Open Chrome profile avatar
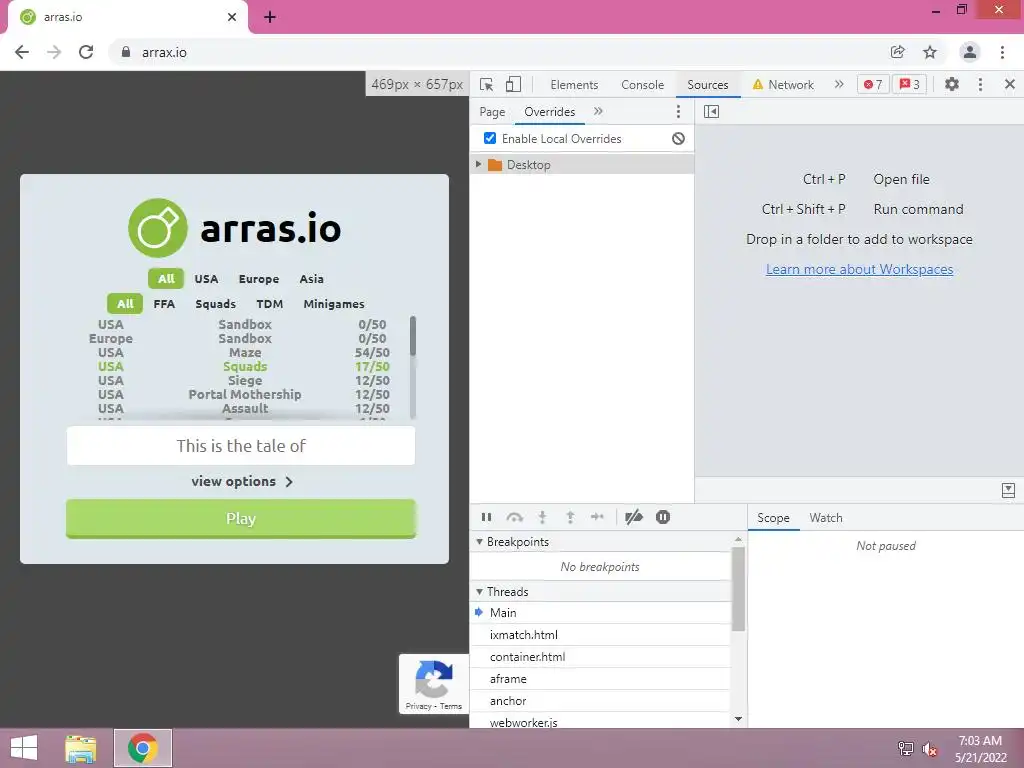 (x=970, y=52)
